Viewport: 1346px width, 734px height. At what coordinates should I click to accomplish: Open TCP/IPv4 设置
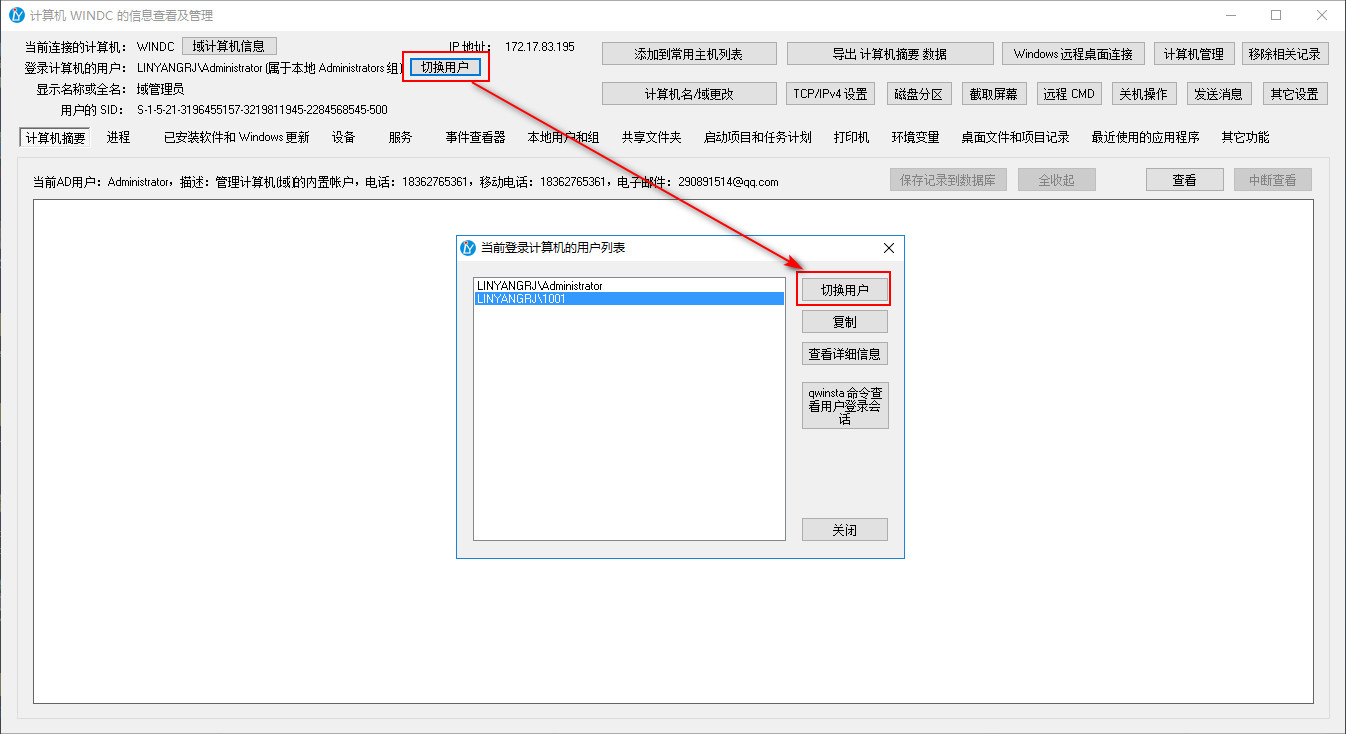830,94
